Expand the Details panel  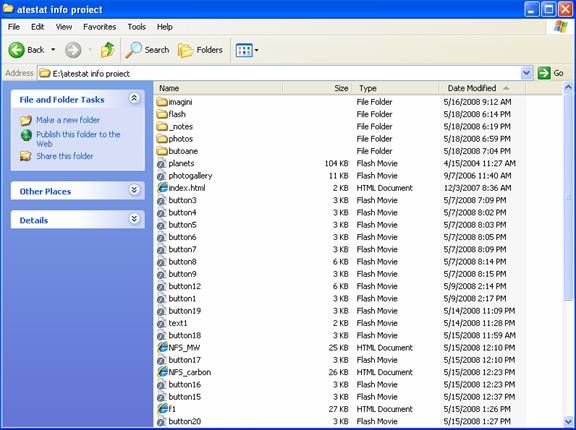[134, 219]
